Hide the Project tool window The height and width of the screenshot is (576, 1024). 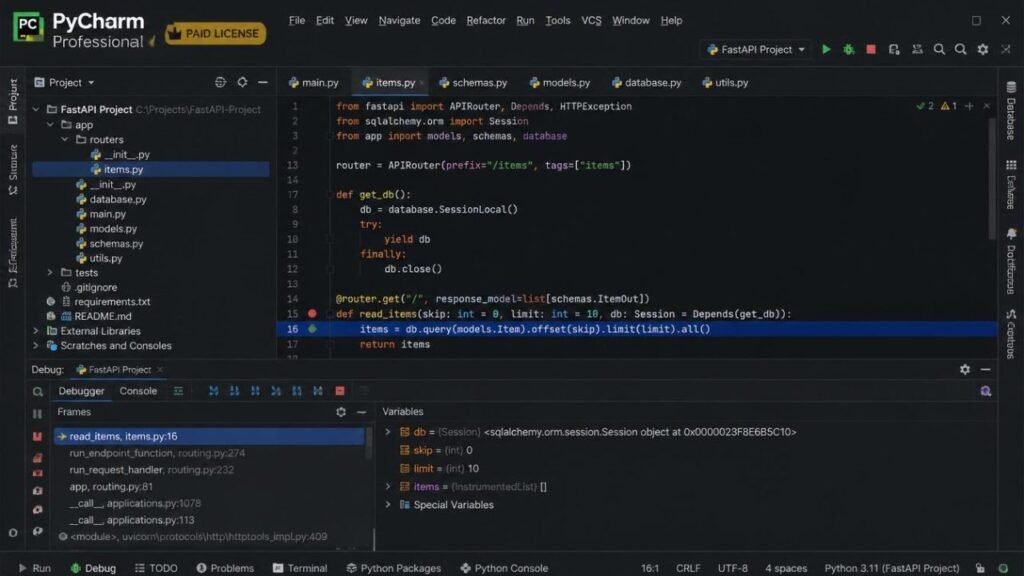pos(263,82)
